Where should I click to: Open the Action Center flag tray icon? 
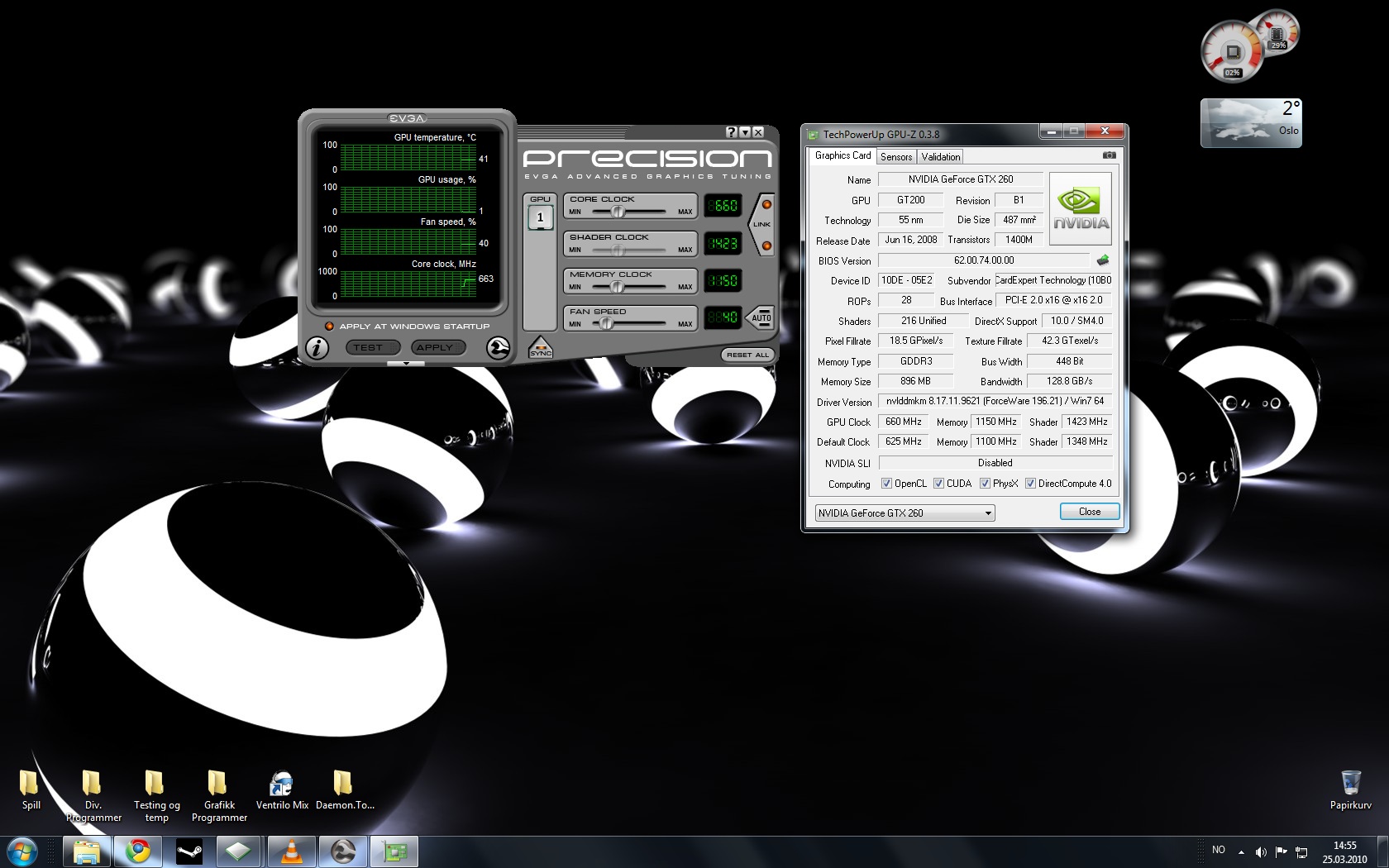coord(1281,851)
